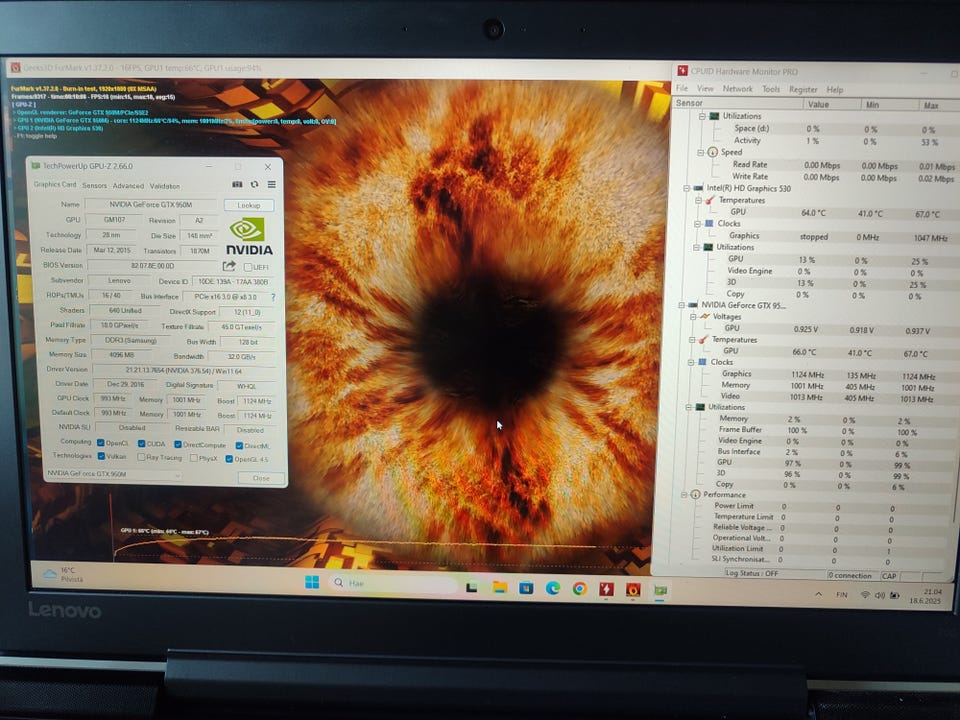Open the weather widget showing 16°C
The image size is (960, 720).
click(x=62, y=574)
